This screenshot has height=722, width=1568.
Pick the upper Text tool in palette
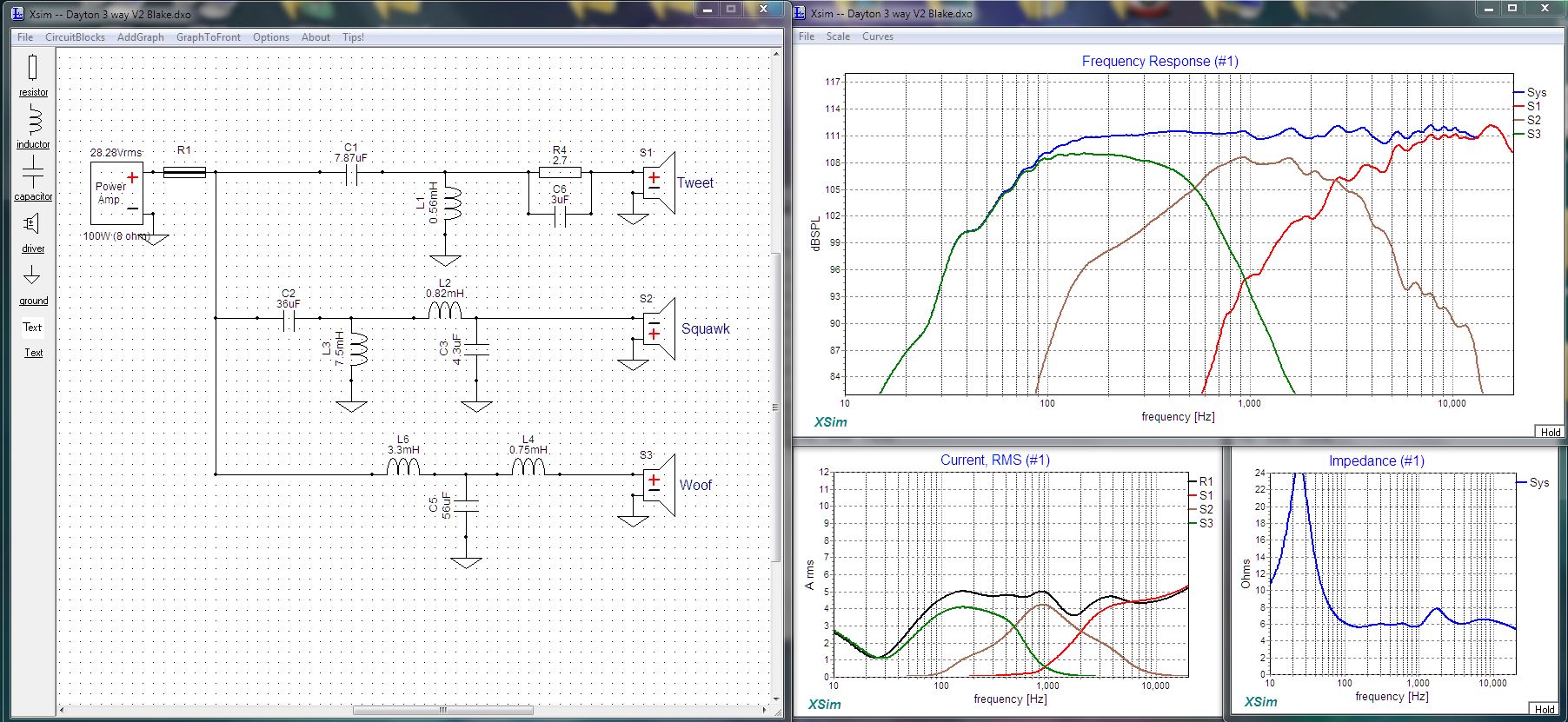33,328
